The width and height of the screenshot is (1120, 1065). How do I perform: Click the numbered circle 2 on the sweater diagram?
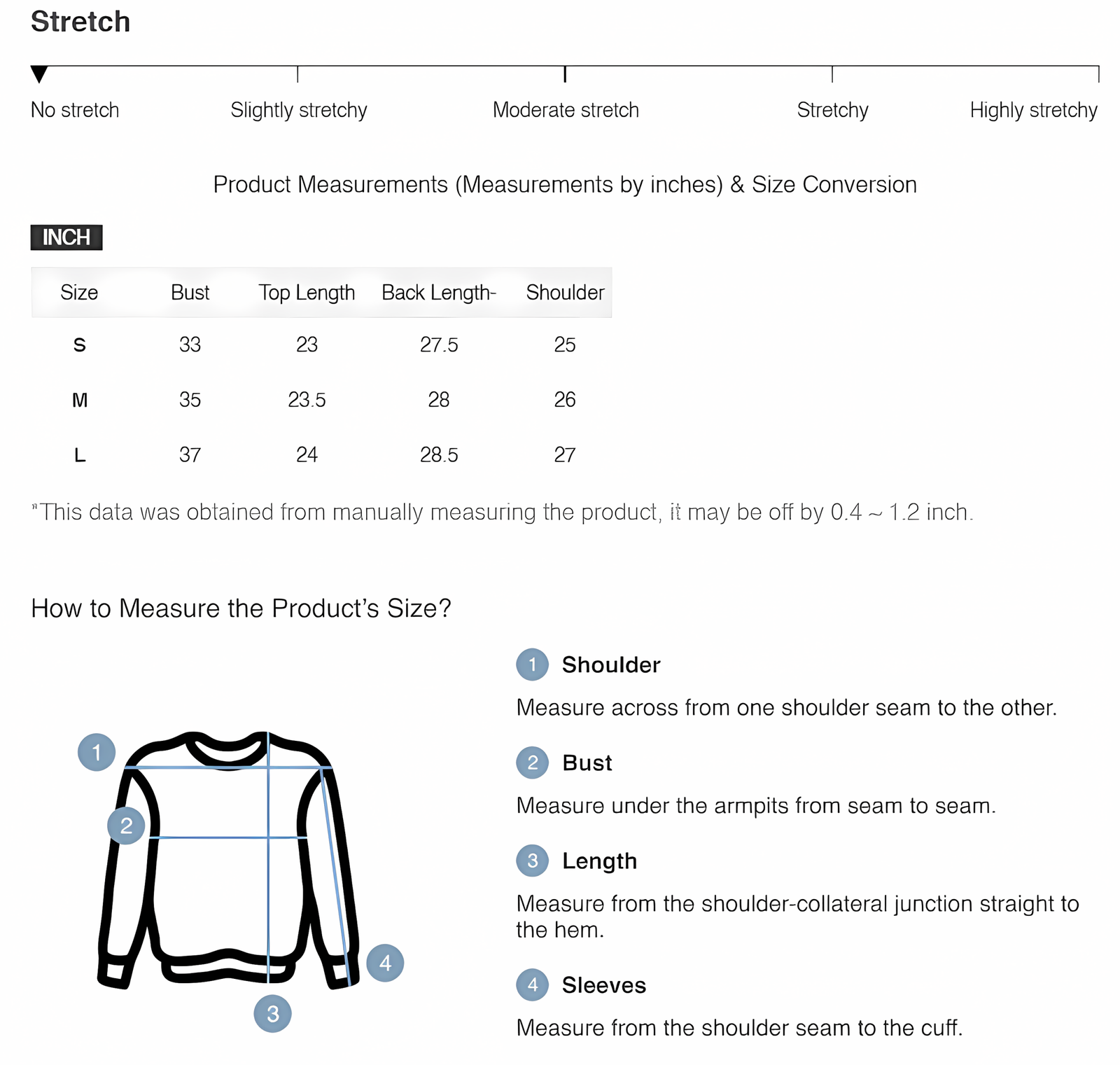126,826
